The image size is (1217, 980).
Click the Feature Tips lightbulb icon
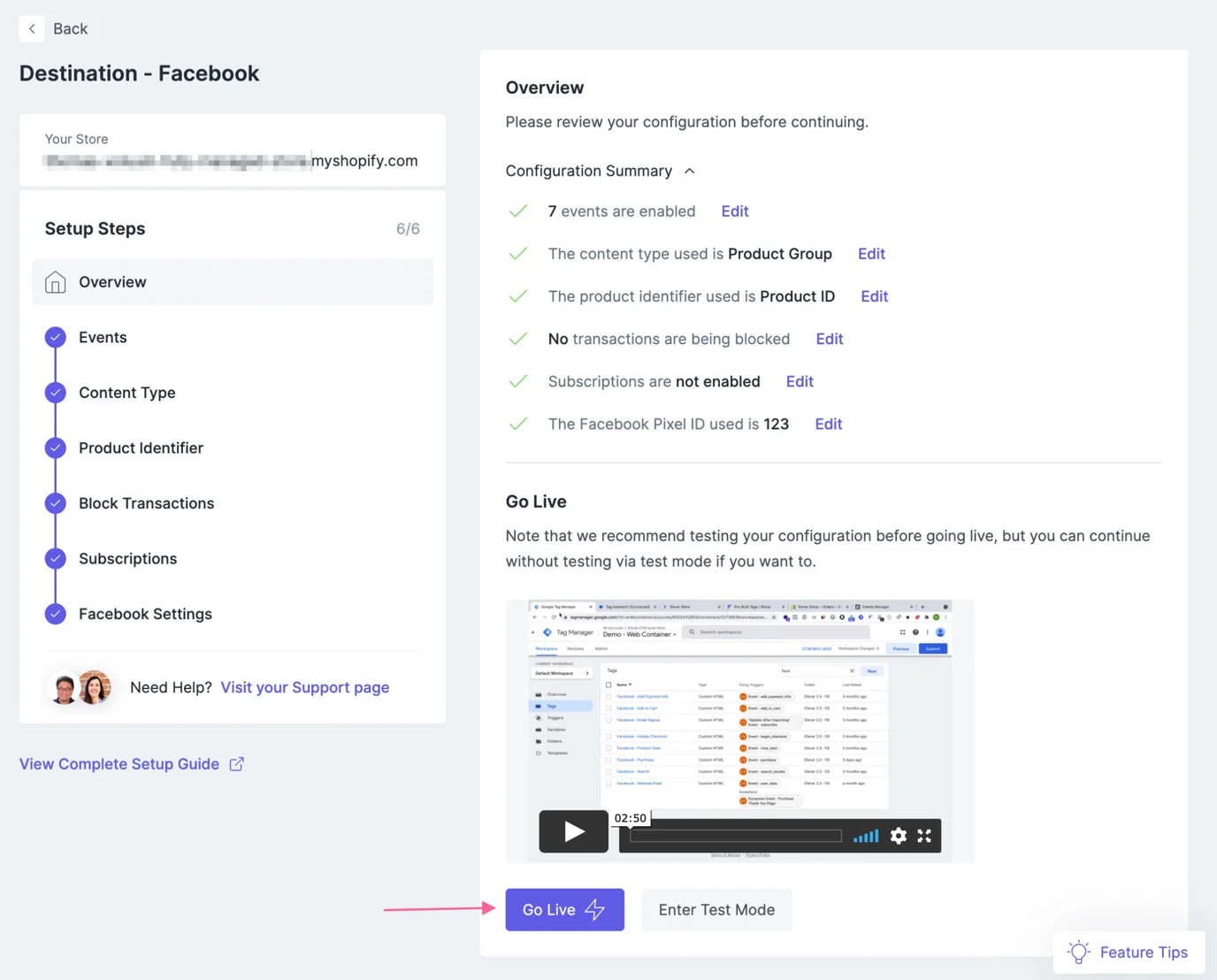click(1079, 953)
